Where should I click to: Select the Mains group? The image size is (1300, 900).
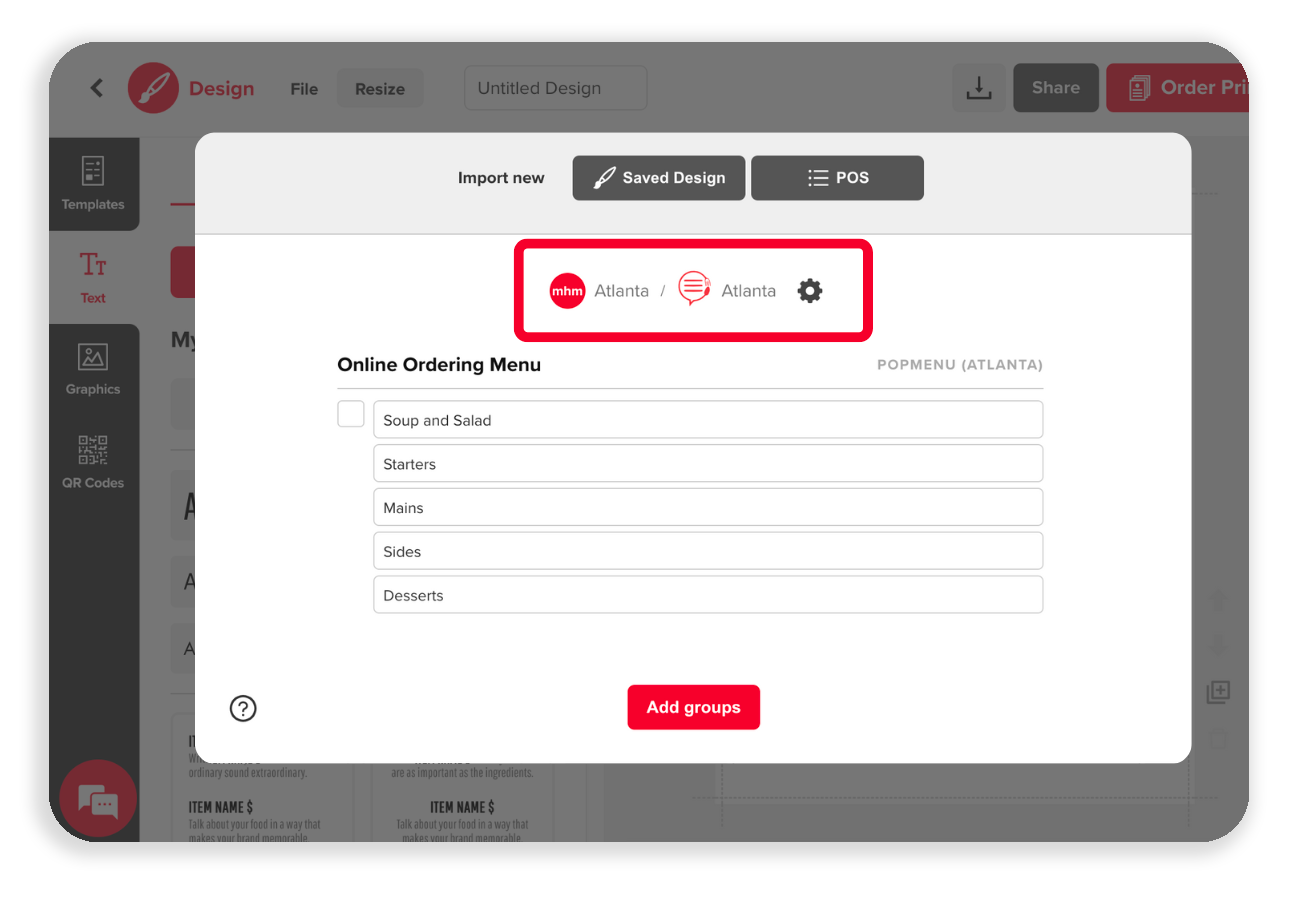point(708,508)
